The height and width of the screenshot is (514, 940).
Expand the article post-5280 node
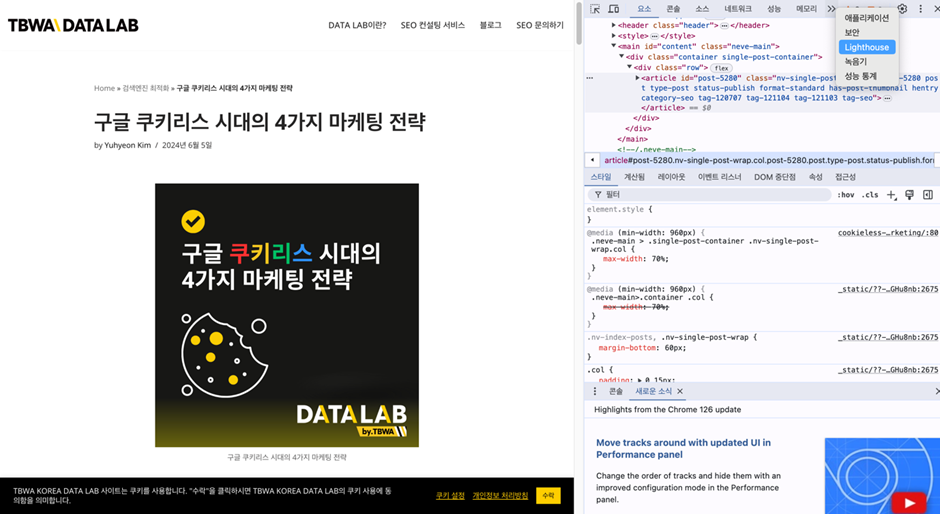pyautogui.click(x=638, y=77)
